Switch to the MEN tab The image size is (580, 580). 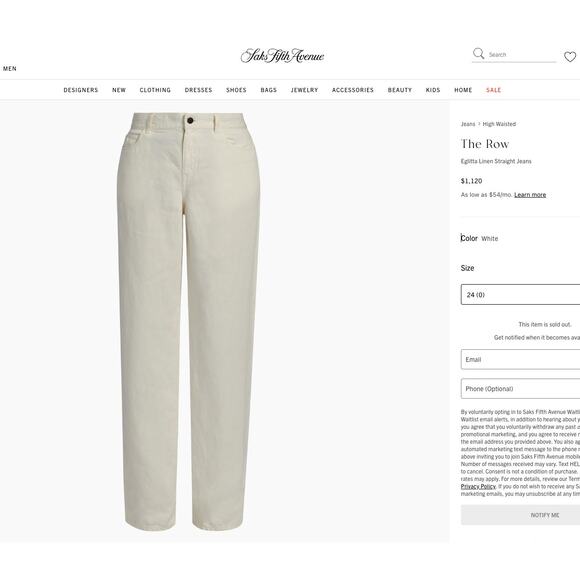click(x=10, y=68)
